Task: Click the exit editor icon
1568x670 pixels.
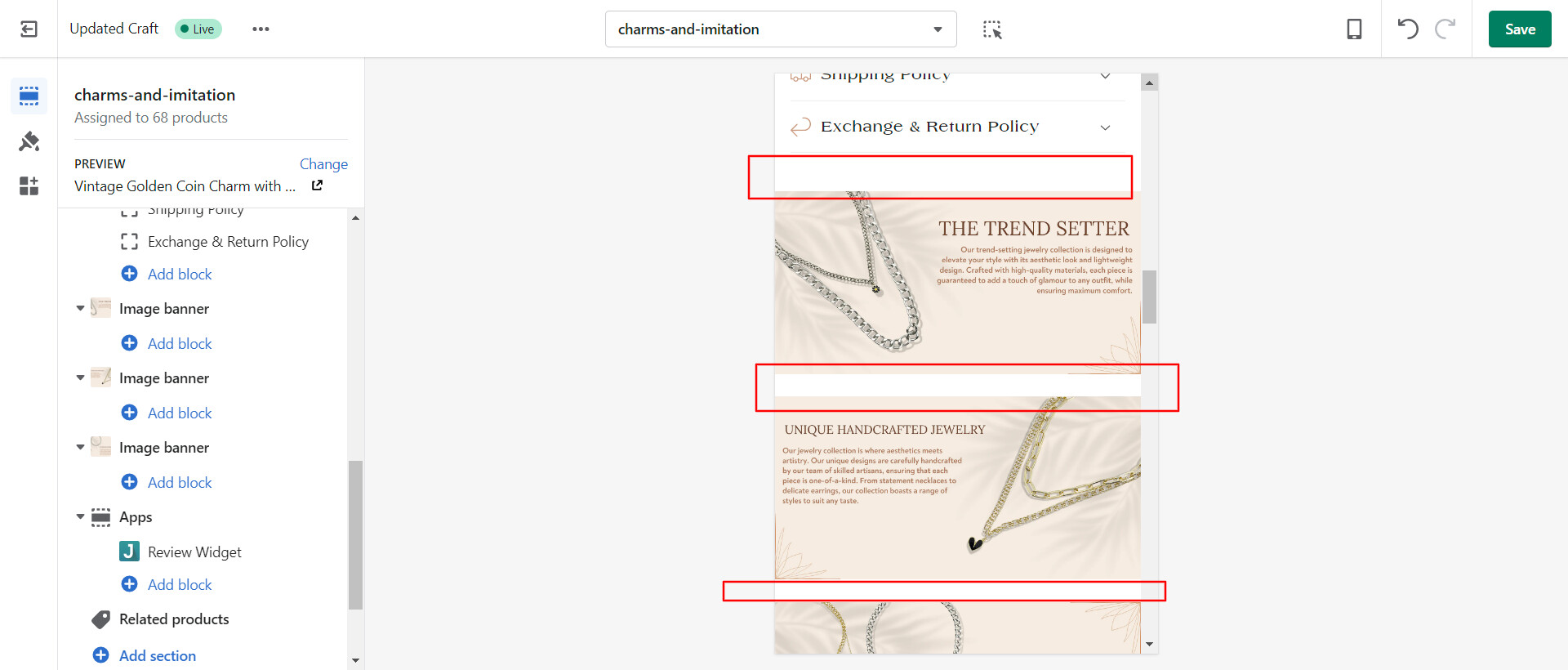Action: (29, 29)
